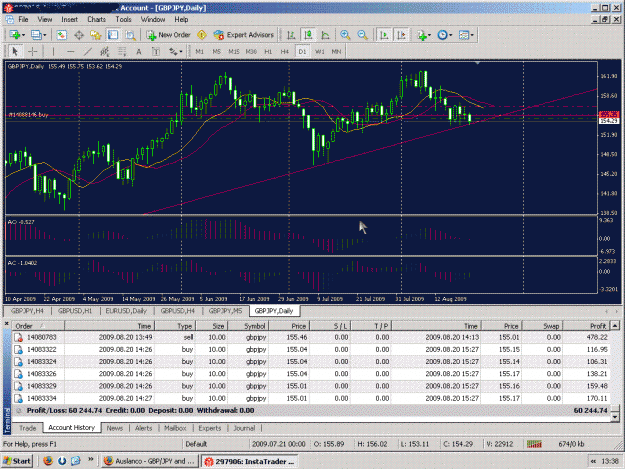This screenshot has height=469, width=625.
Task: Select the text 'A' drawing tool
Action: (x=139, y=51)
